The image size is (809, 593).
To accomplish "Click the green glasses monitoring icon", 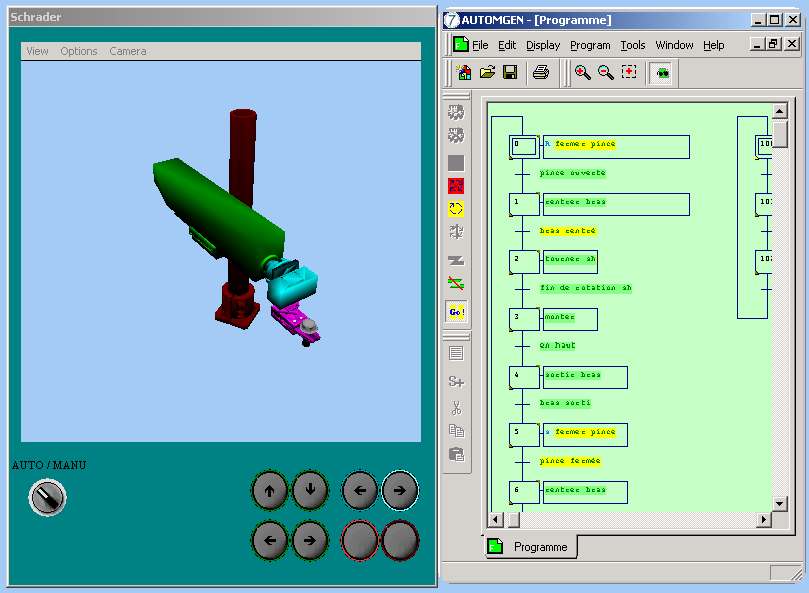I will coord(660,72).
